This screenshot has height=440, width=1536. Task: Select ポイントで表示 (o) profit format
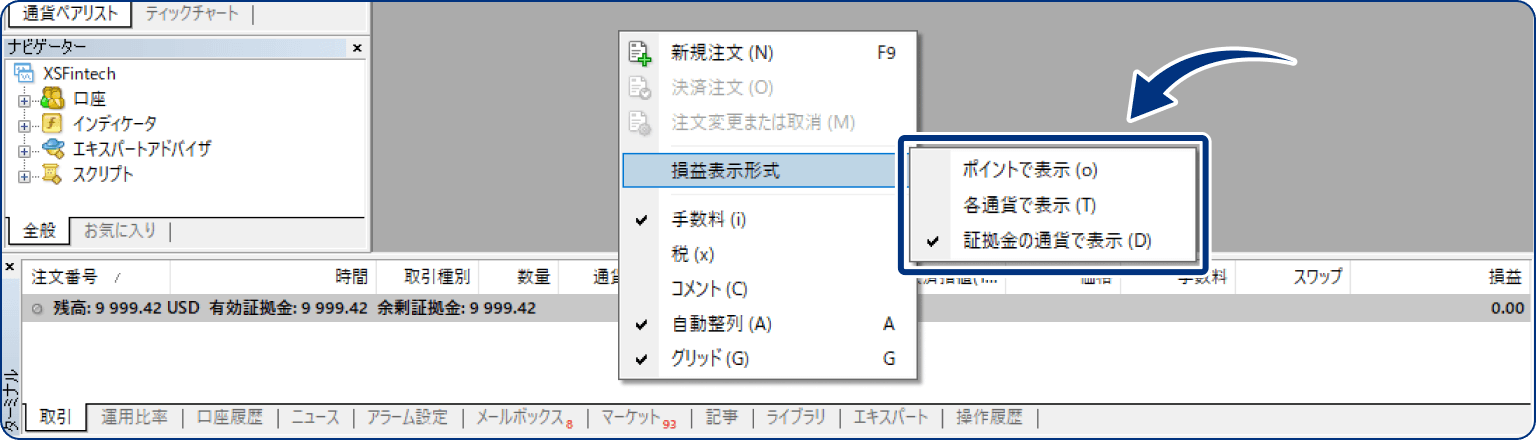tap(1052, 169)
